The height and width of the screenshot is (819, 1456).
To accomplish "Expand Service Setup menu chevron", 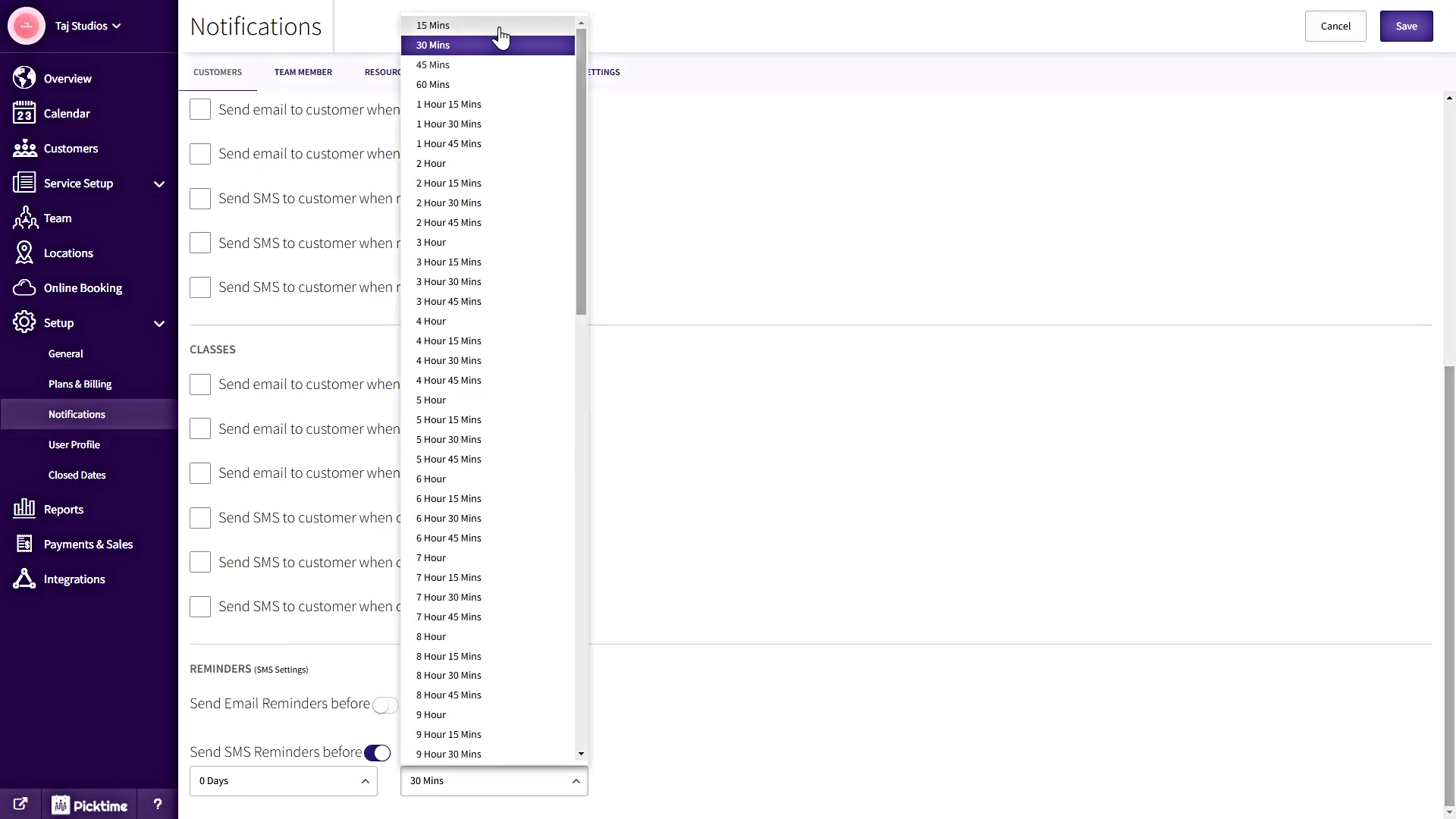I will 159,184.
